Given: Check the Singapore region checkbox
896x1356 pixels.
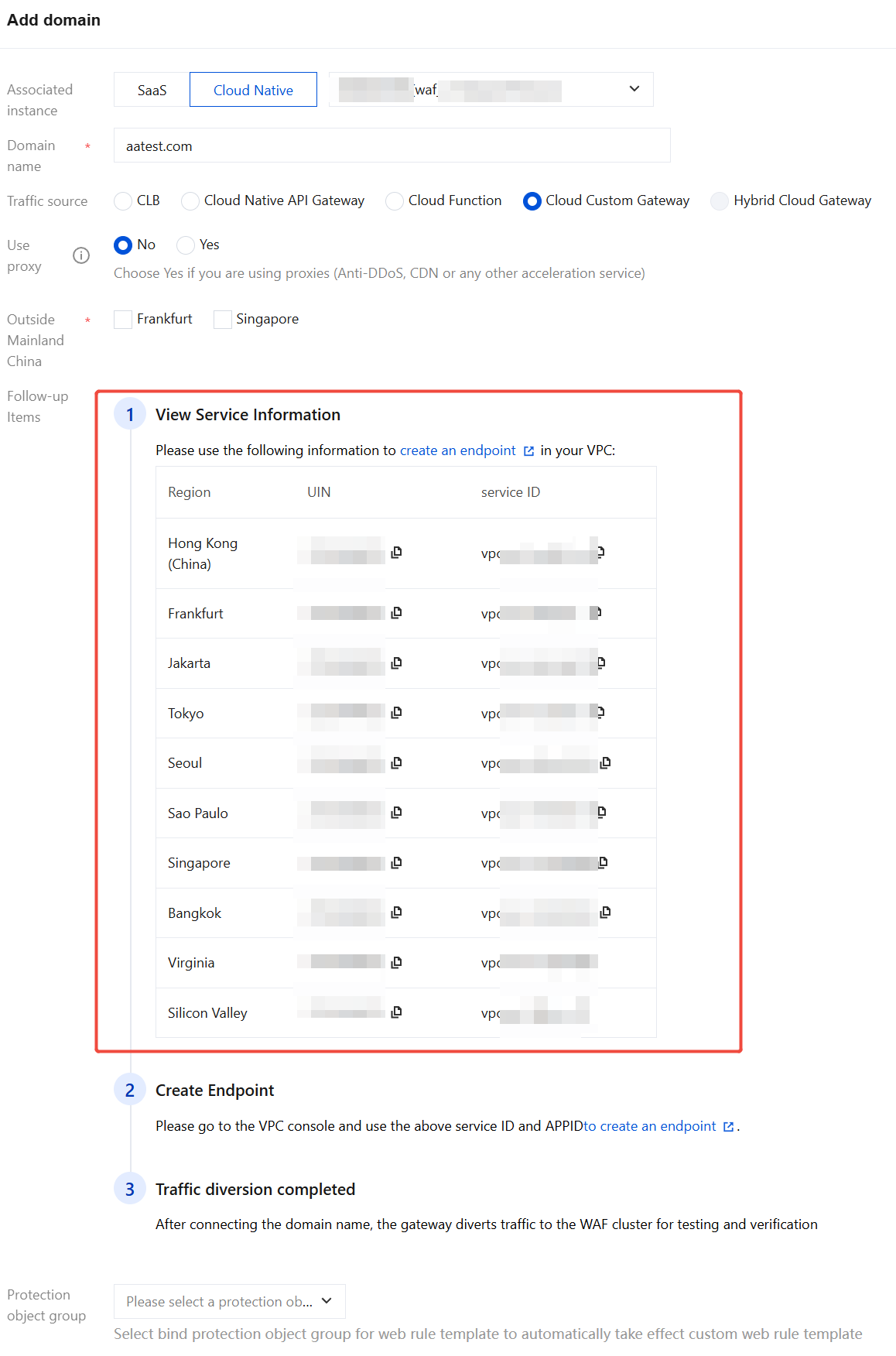Looking at the screenshot, I should [x=223, y=320].
